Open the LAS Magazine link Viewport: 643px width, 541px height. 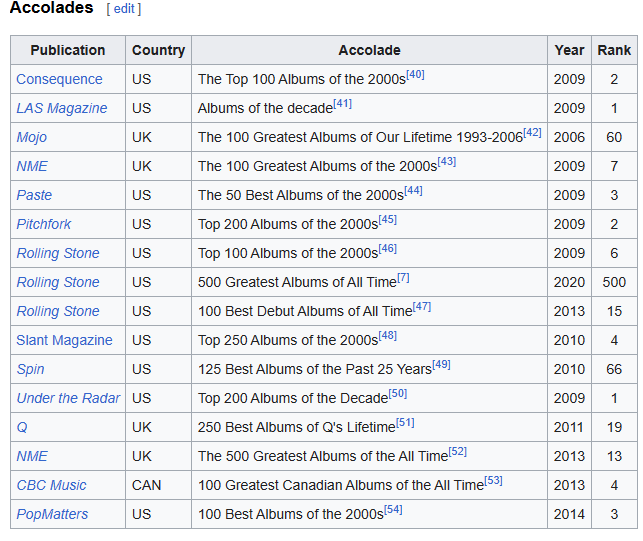62,108
